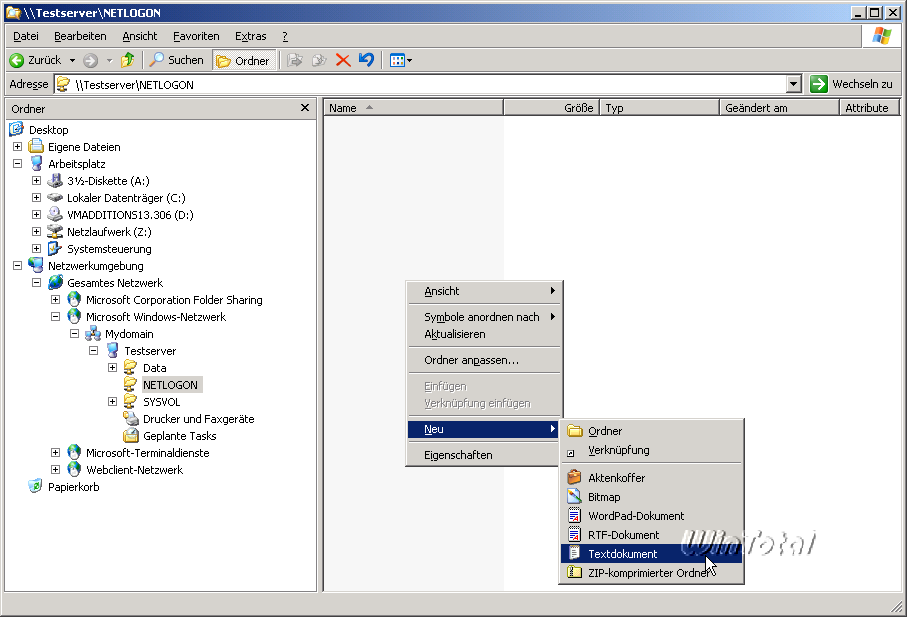Close the Ordner side panel
Screen dimensions: 907x617
(x=305, y=108)
